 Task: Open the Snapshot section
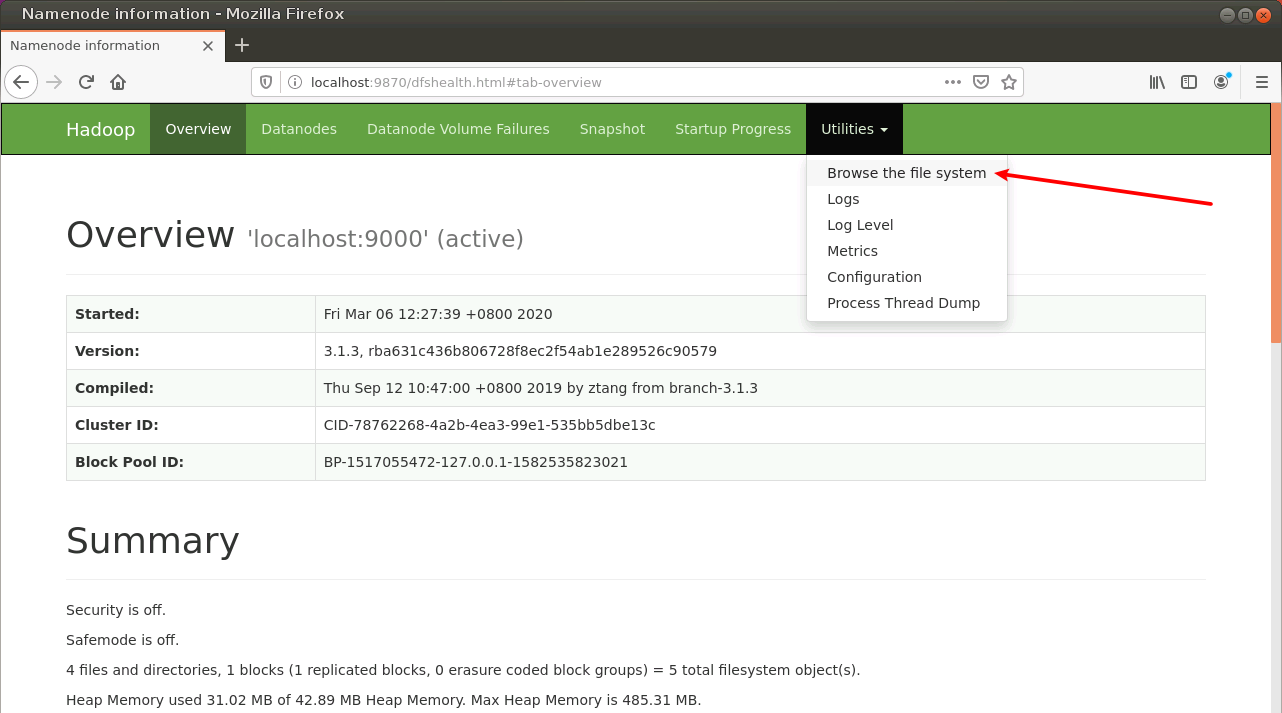coord(612,128)
